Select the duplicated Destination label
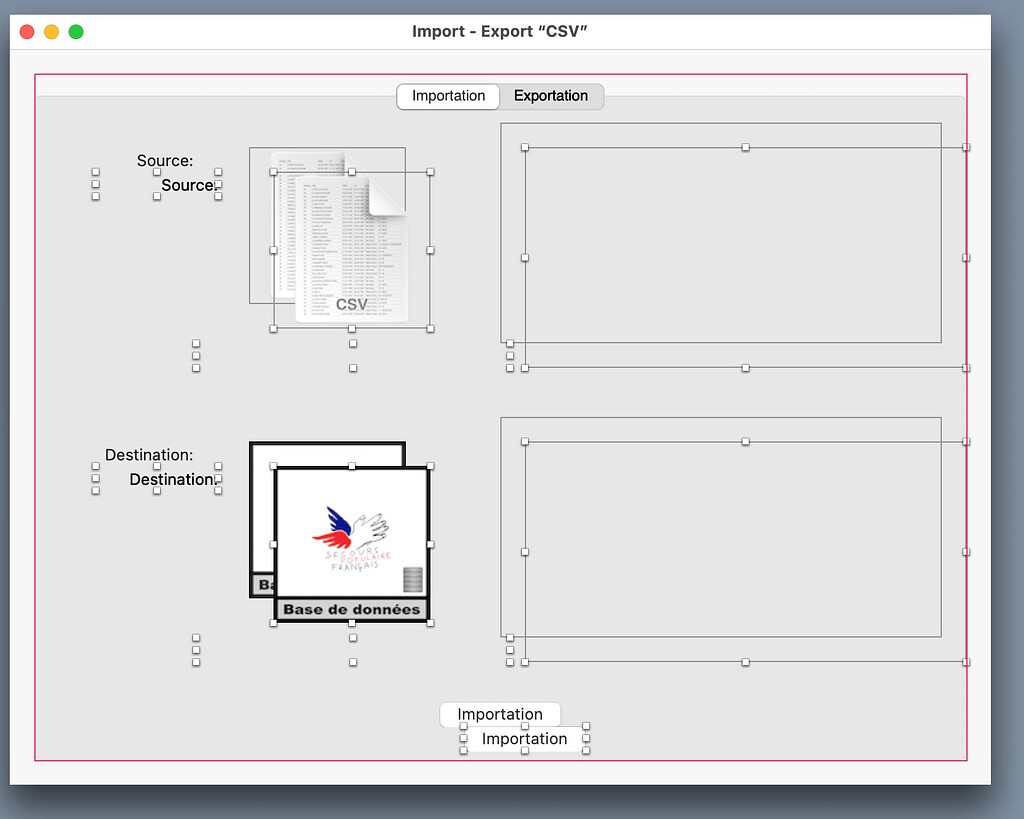 [x=173, y=479]
